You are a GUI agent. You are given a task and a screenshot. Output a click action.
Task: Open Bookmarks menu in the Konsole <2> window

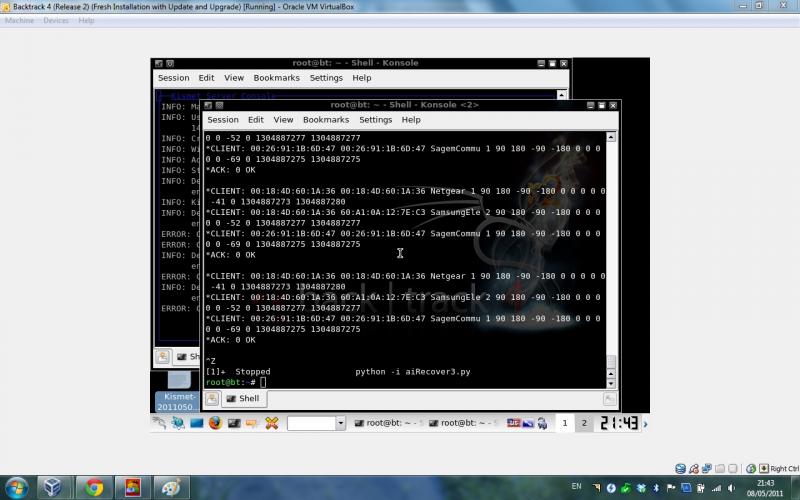coord(325,119)
